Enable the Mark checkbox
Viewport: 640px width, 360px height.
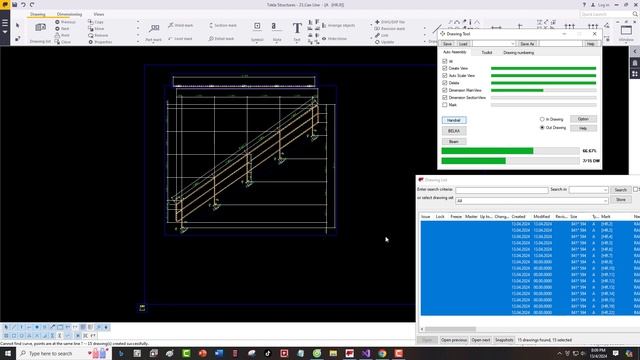(444, 105)
